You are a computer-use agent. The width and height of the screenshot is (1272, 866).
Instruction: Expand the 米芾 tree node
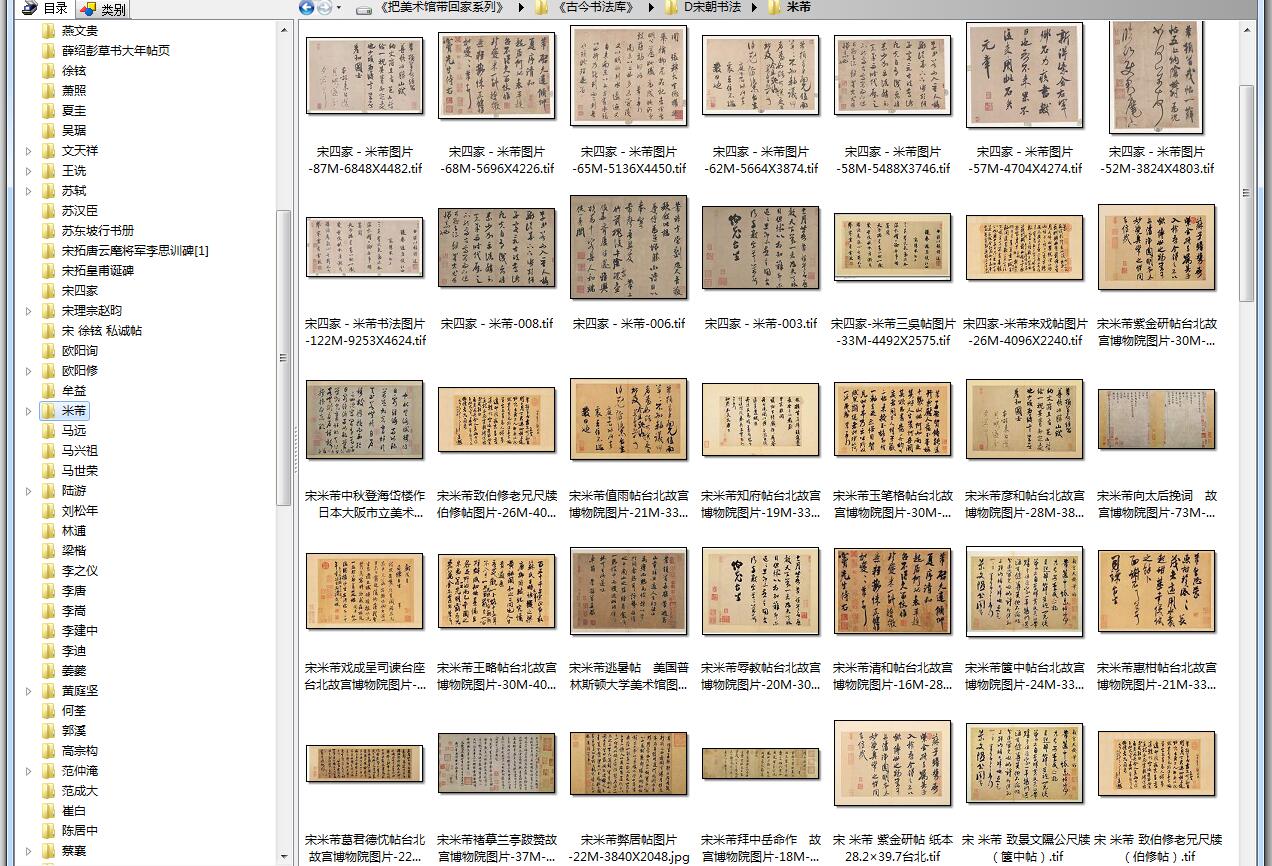(28, 411)
